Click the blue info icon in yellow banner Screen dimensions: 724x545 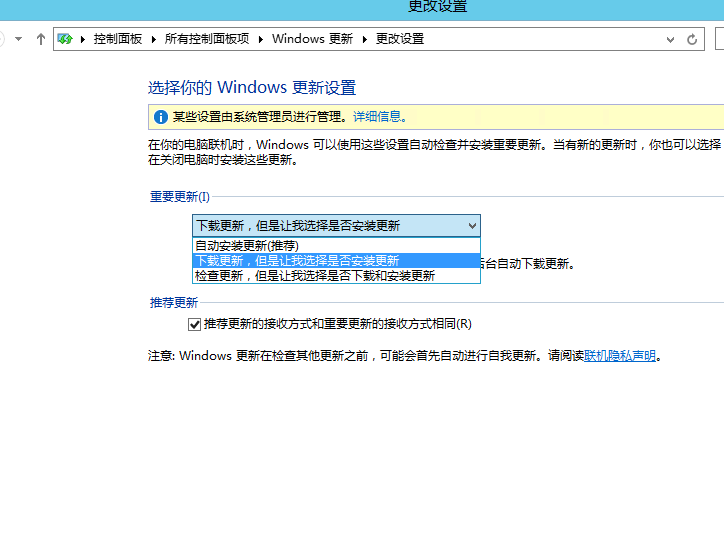tap(160, 117)
